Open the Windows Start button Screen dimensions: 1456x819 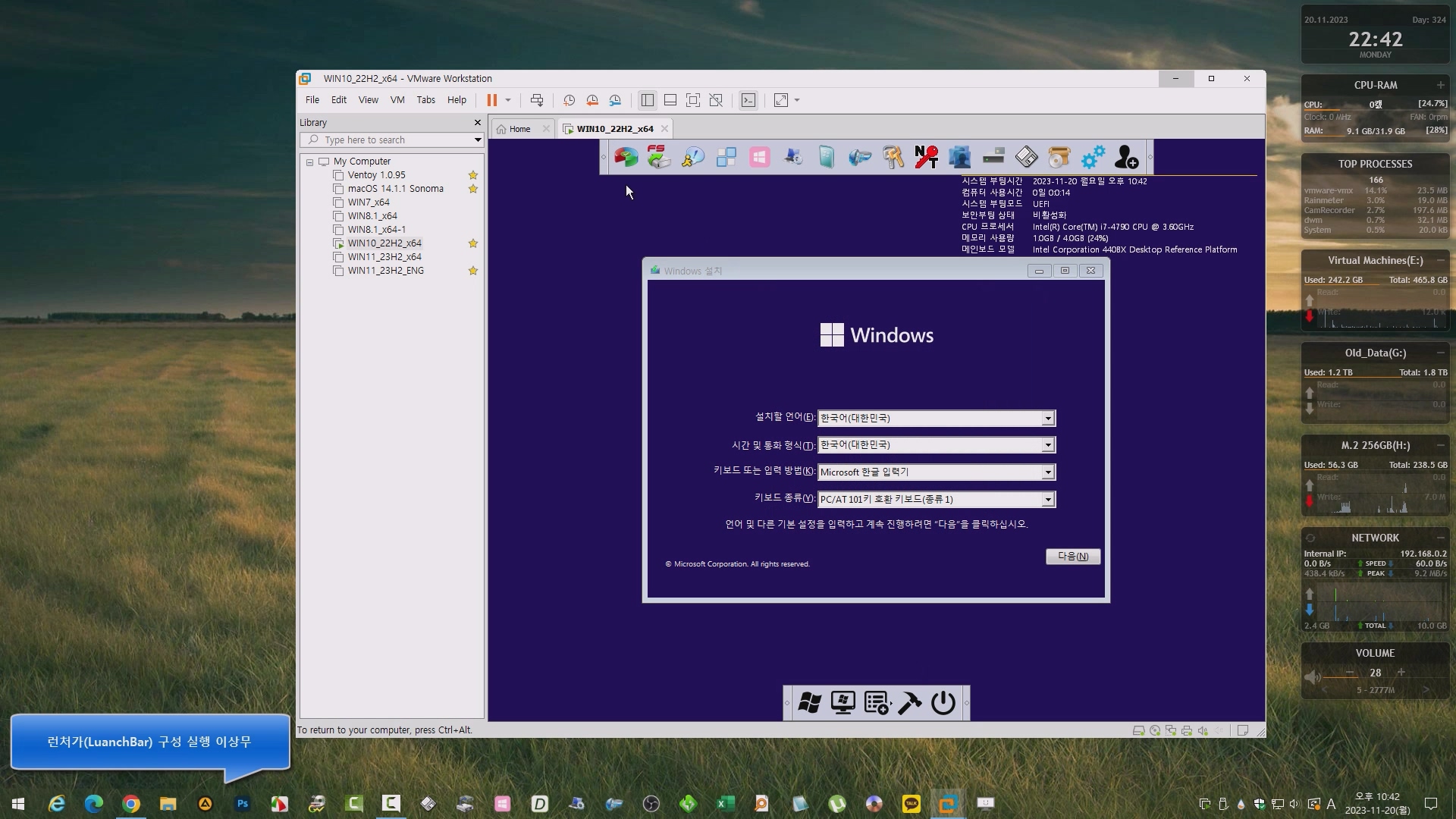(18, 804)
